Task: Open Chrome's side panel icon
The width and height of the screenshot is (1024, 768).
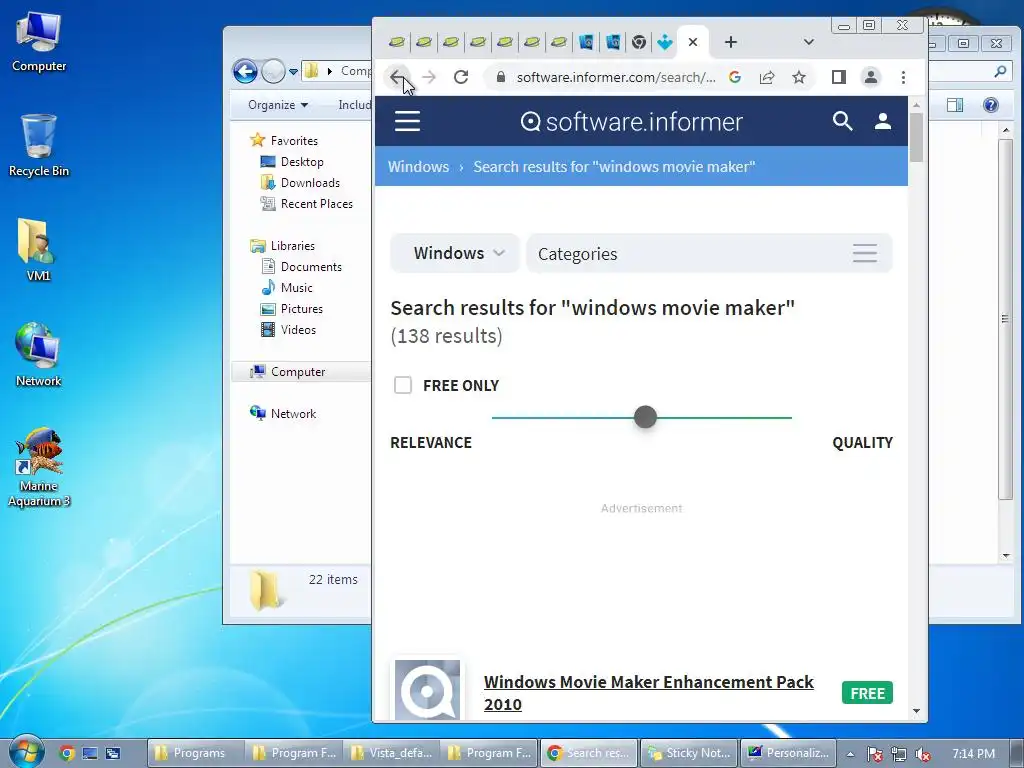Action: click(x=839, y=77)
